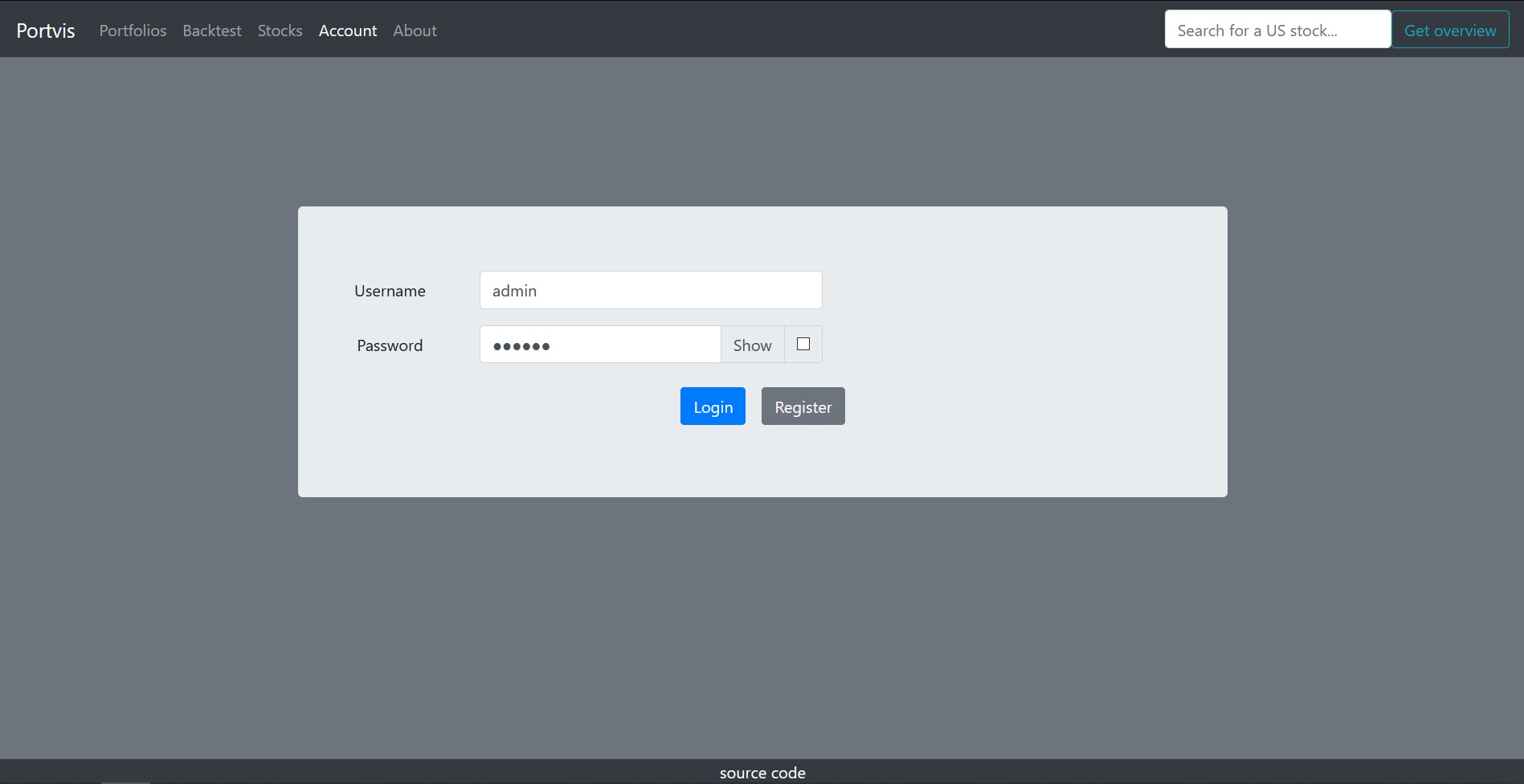Click the gray Register button

pyautogui.click(x=803, y=406)
